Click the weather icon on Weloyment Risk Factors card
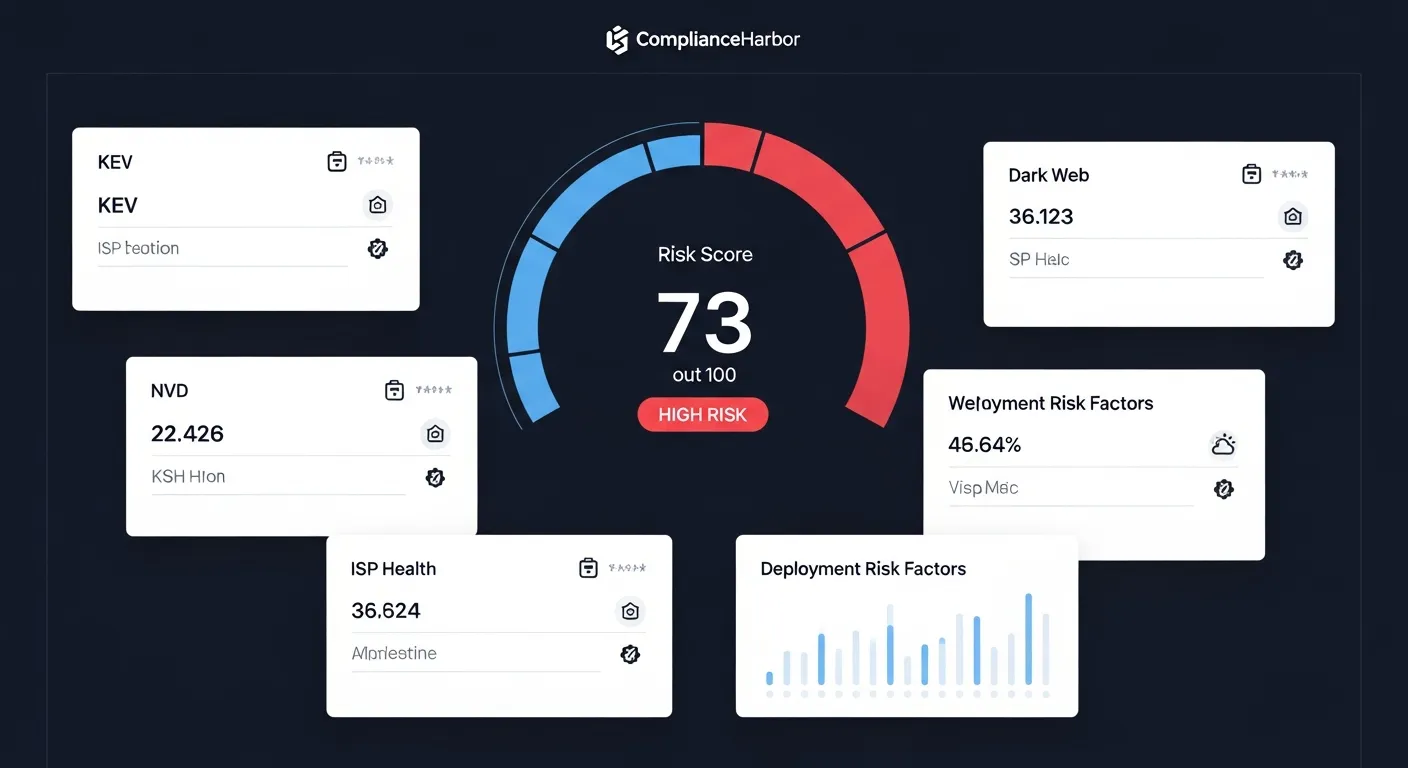 click(x=1223, y=444)
